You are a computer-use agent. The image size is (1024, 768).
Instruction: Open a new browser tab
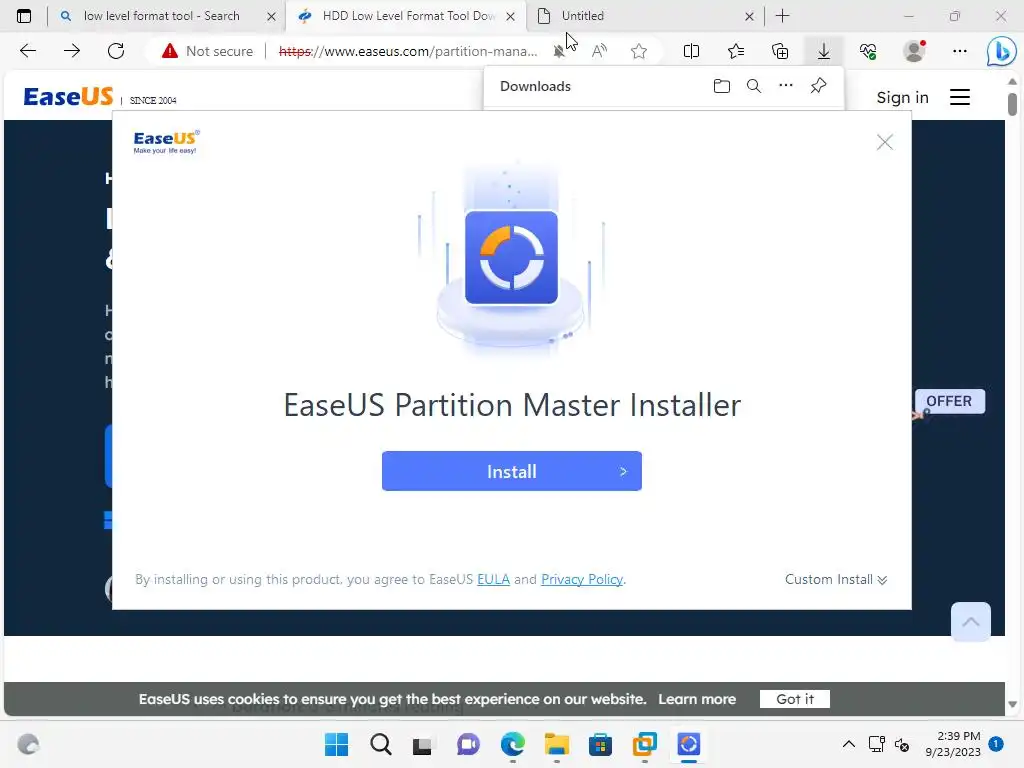click(x=782, y=16)
